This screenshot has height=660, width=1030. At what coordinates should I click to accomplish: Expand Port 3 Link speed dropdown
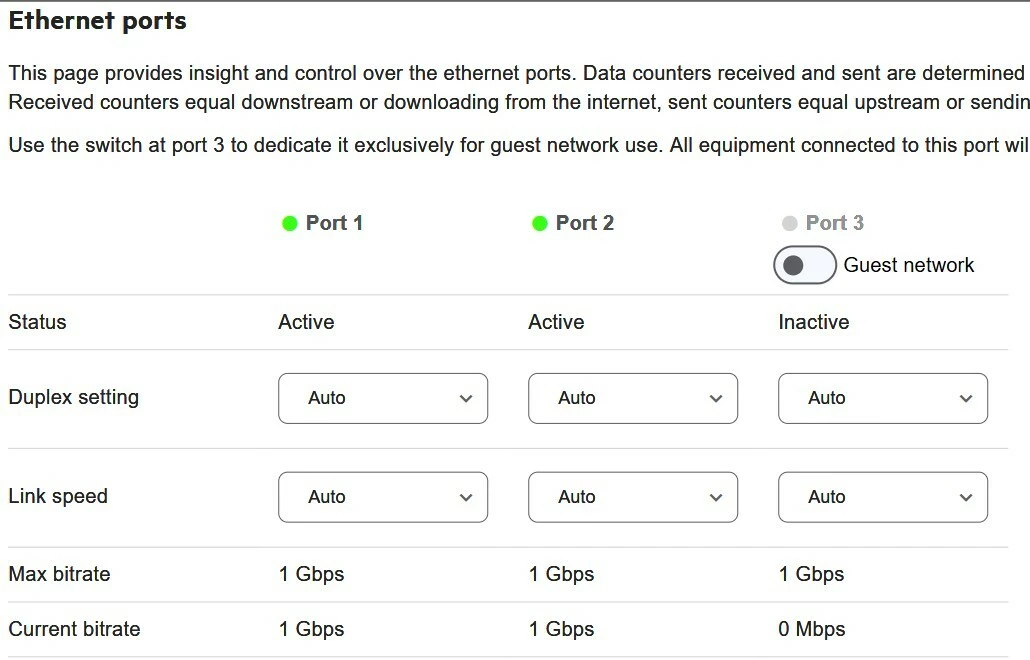[883, 497]
